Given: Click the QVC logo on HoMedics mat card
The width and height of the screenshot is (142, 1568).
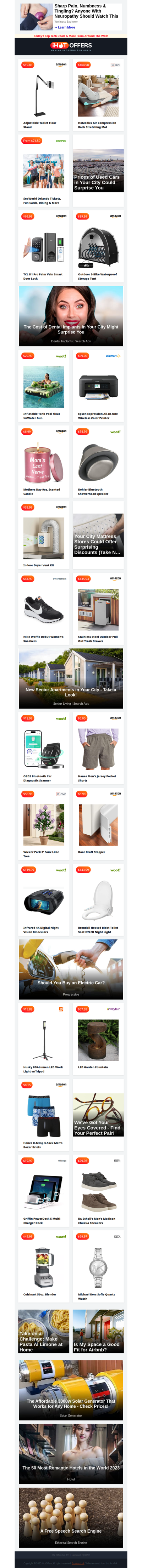Looking at the screenshot, I should click(x=115, y=64).
